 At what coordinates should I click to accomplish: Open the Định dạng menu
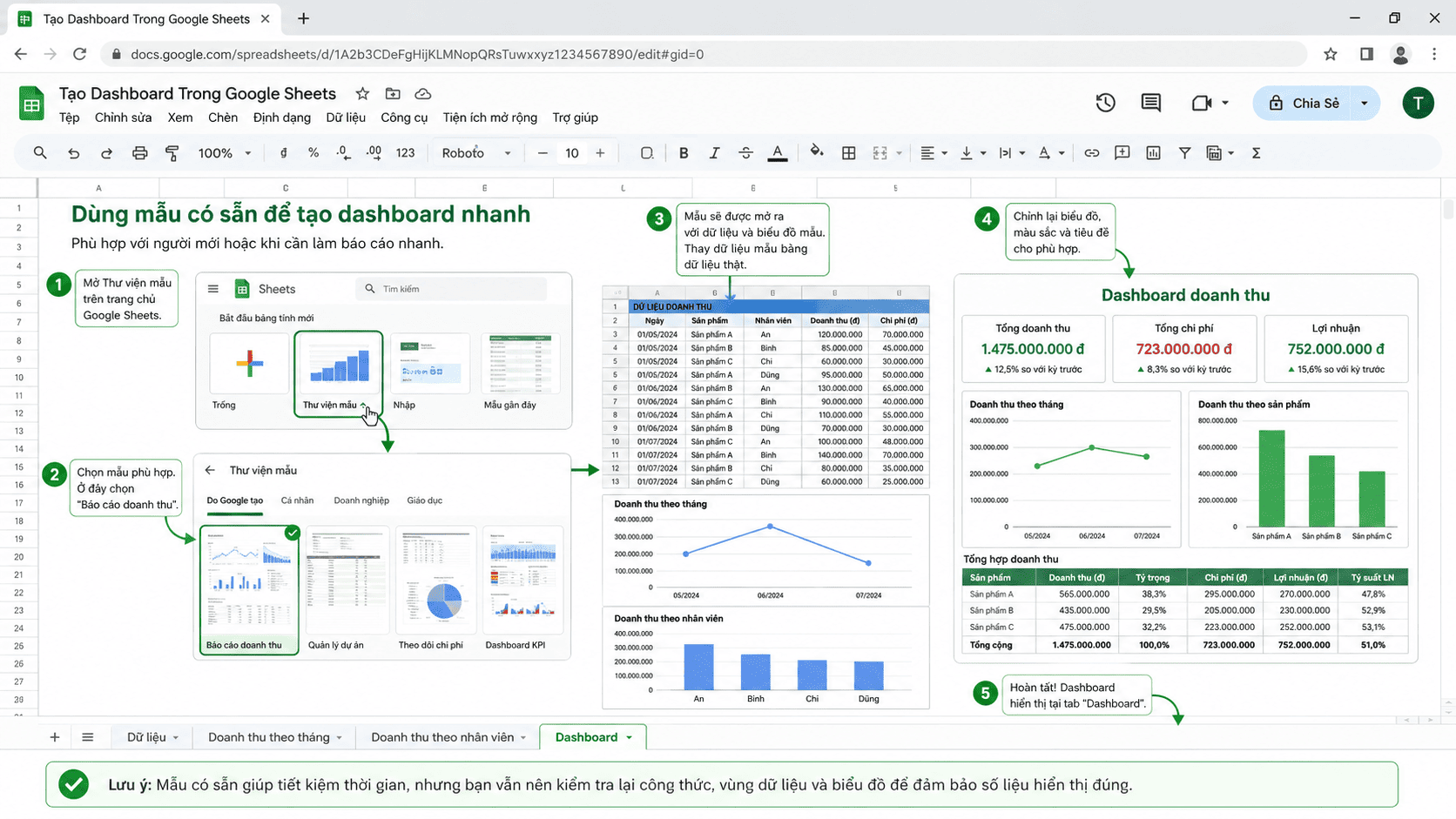(281, 117)
